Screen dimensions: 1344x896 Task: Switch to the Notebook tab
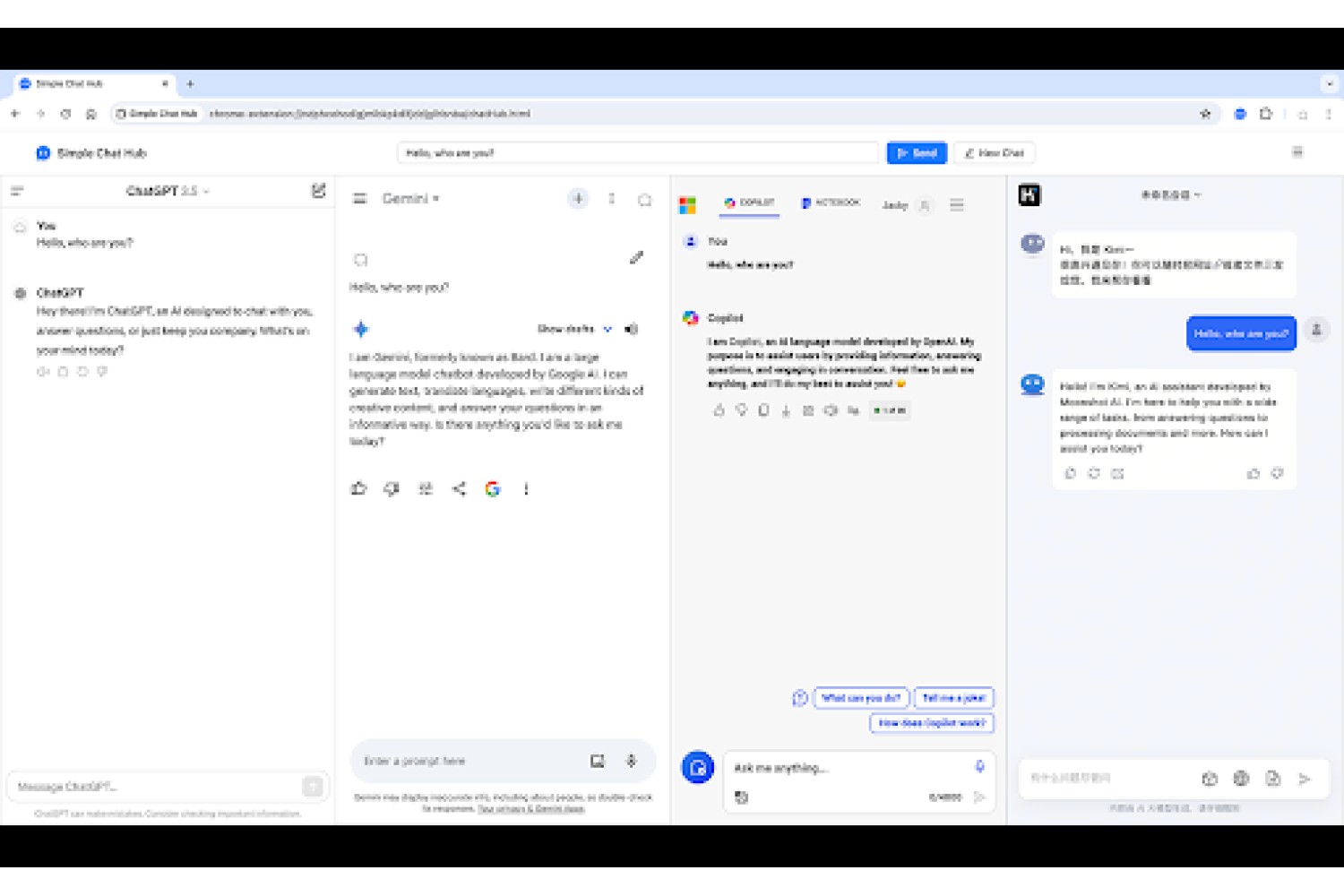[x=831, y=203]
